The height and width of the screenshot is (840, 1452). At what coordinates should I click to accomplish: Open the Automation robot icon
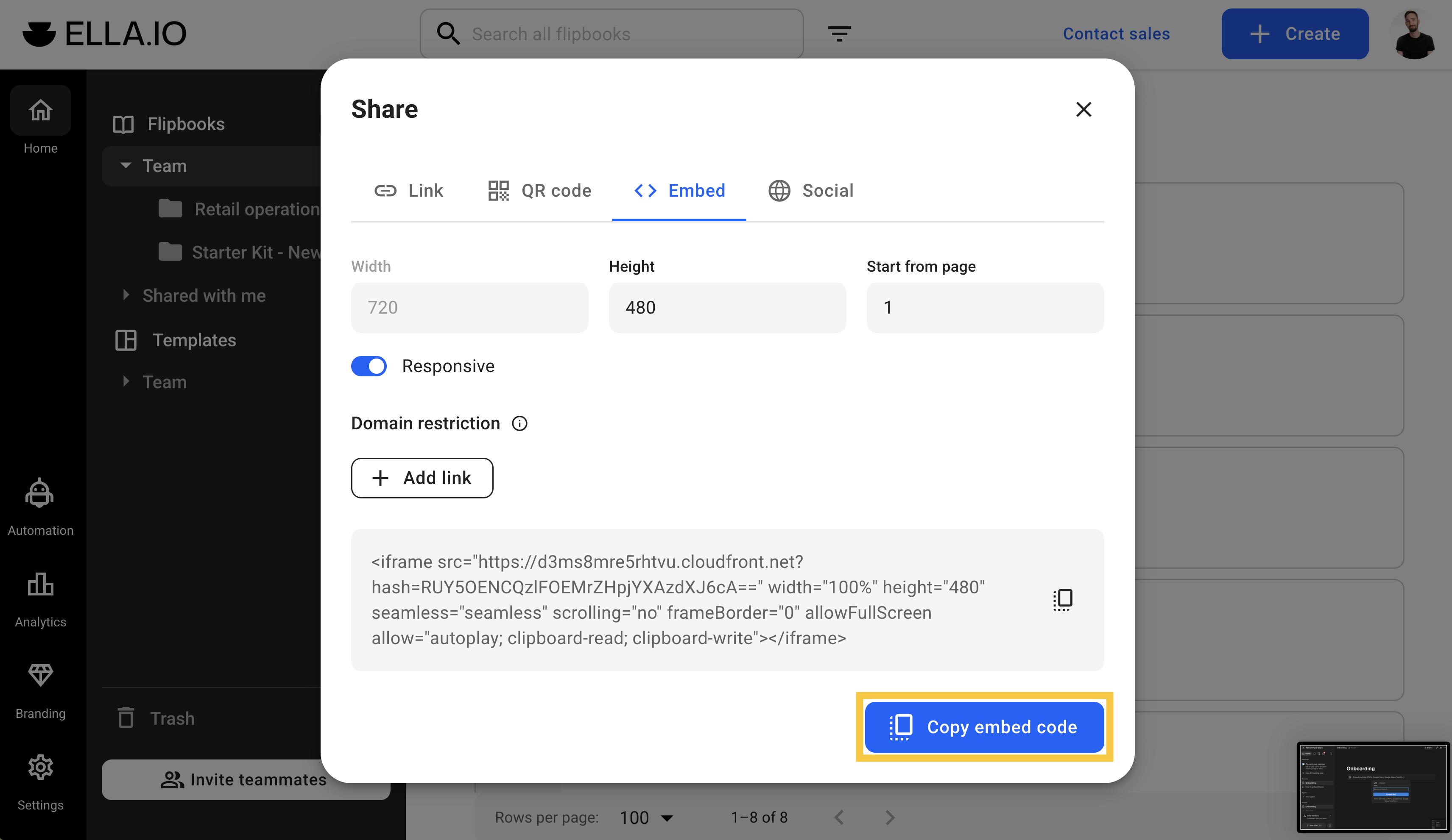40,493
